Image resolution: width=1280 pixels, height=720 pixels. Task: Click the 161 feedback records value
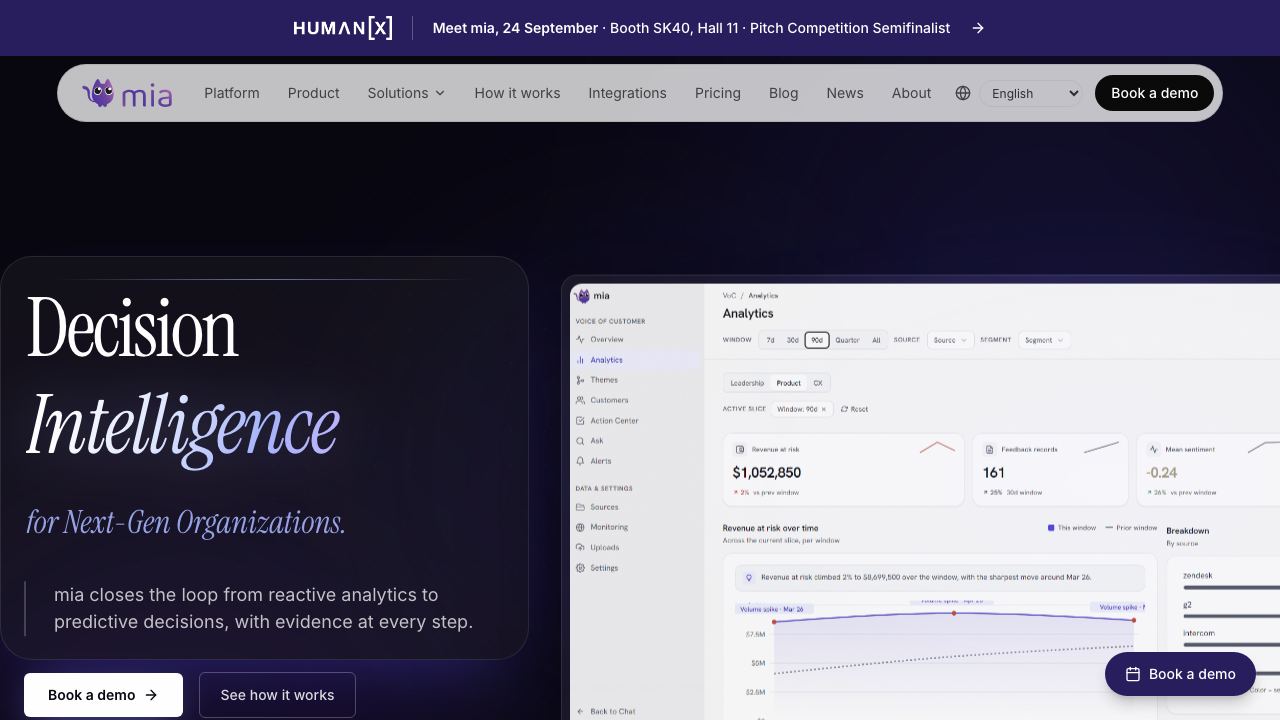(994, 472)
